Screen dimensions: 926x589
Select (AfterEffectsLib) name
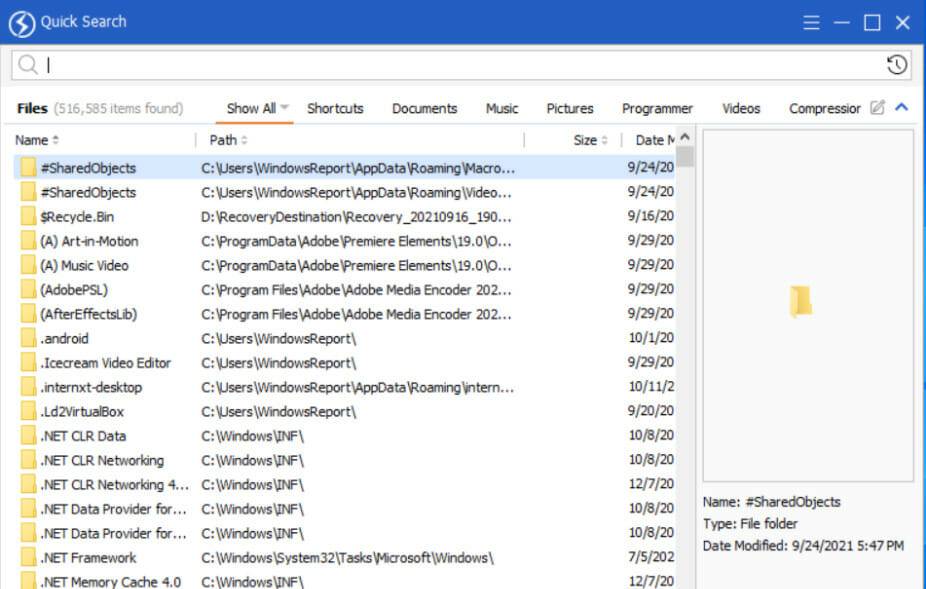tap(89, 314)
